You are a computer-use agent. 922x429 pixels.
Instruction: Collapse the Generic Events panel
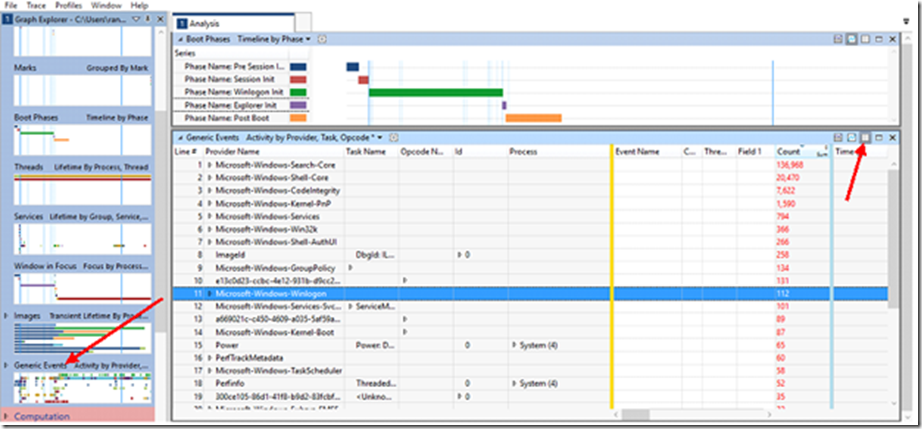(180, 138)
